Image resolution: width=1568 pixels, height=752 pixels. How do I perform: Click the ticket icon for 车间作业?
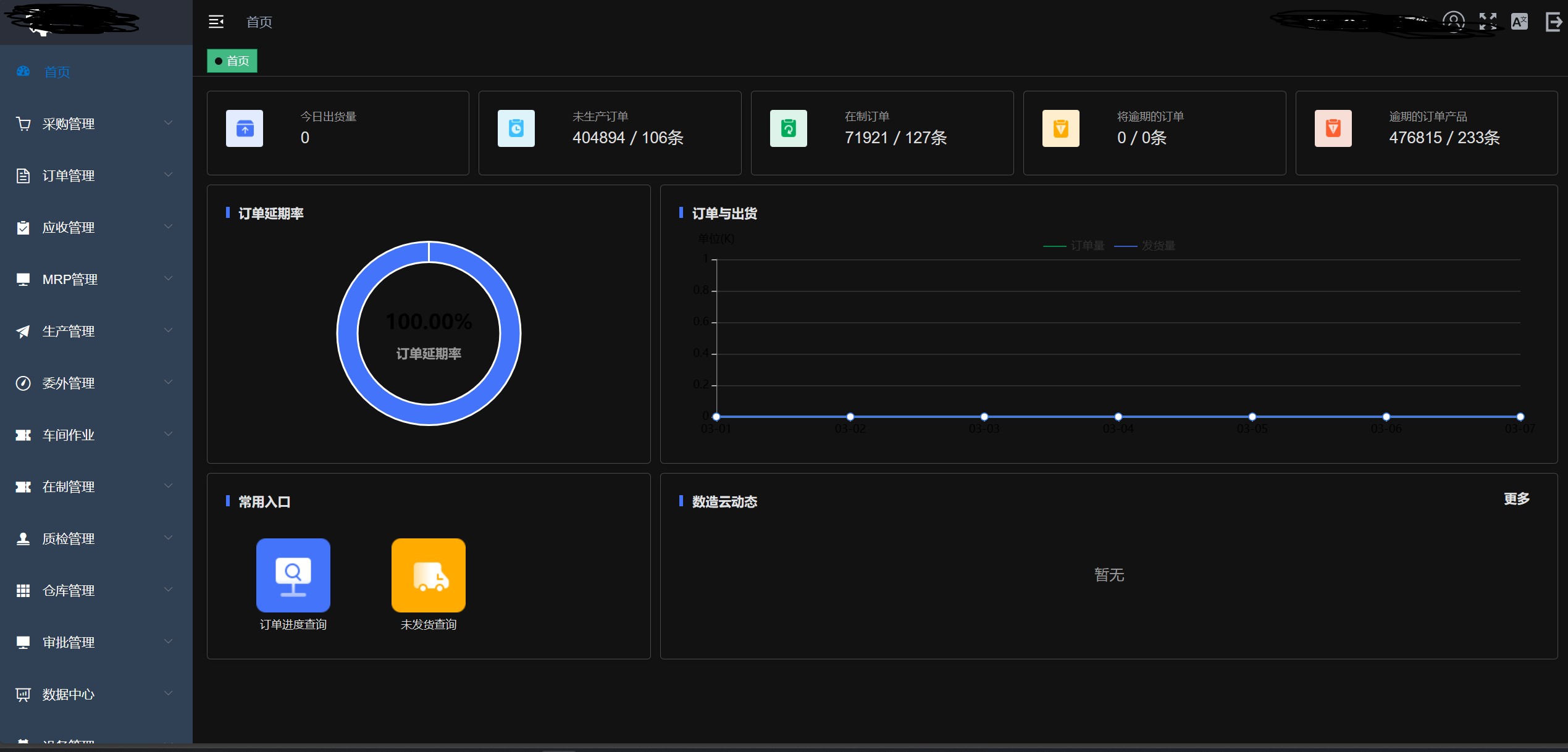coord(23,435)
